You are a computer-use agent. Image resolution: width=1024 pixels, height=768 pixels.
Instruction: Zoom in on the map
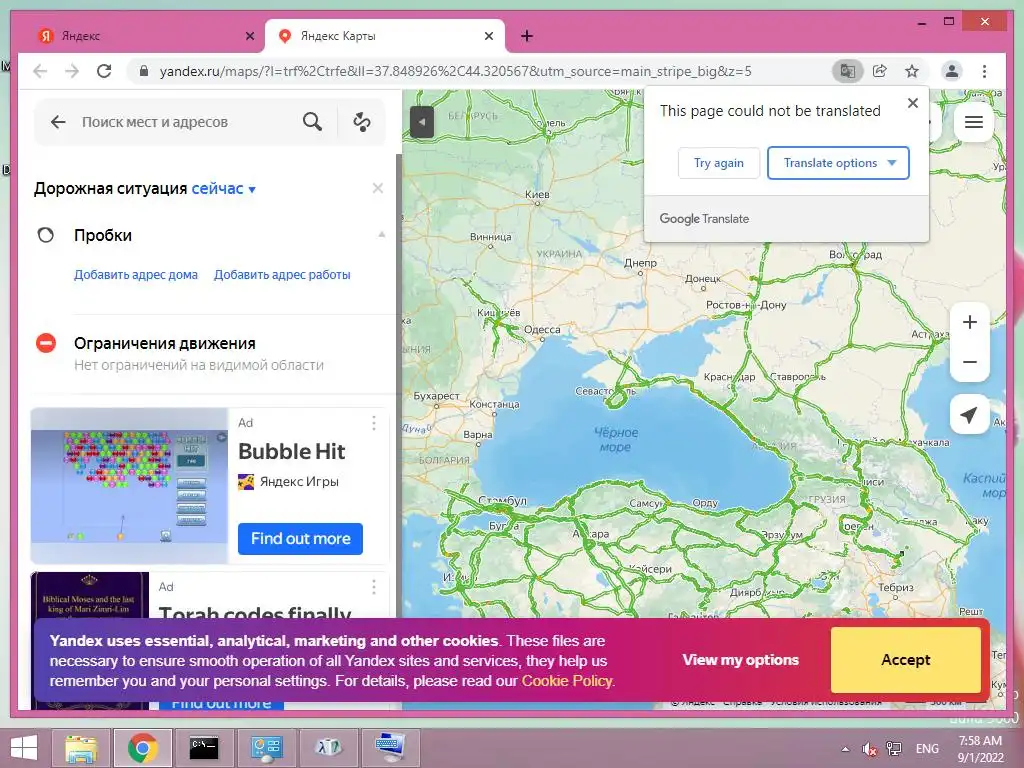point(970,322)
